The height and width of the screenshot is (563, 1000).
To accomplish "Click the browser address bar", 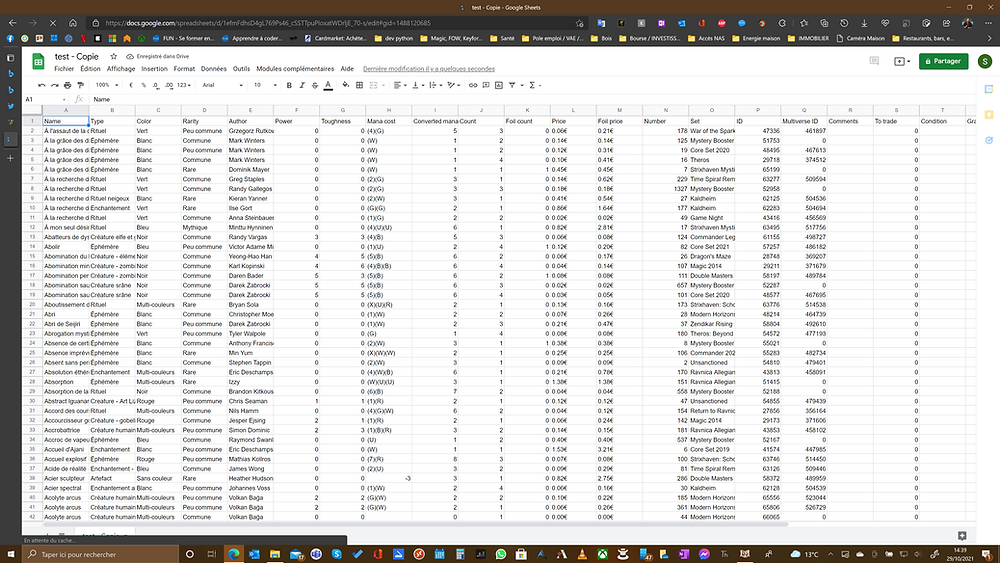I will (x=338, y=23).
